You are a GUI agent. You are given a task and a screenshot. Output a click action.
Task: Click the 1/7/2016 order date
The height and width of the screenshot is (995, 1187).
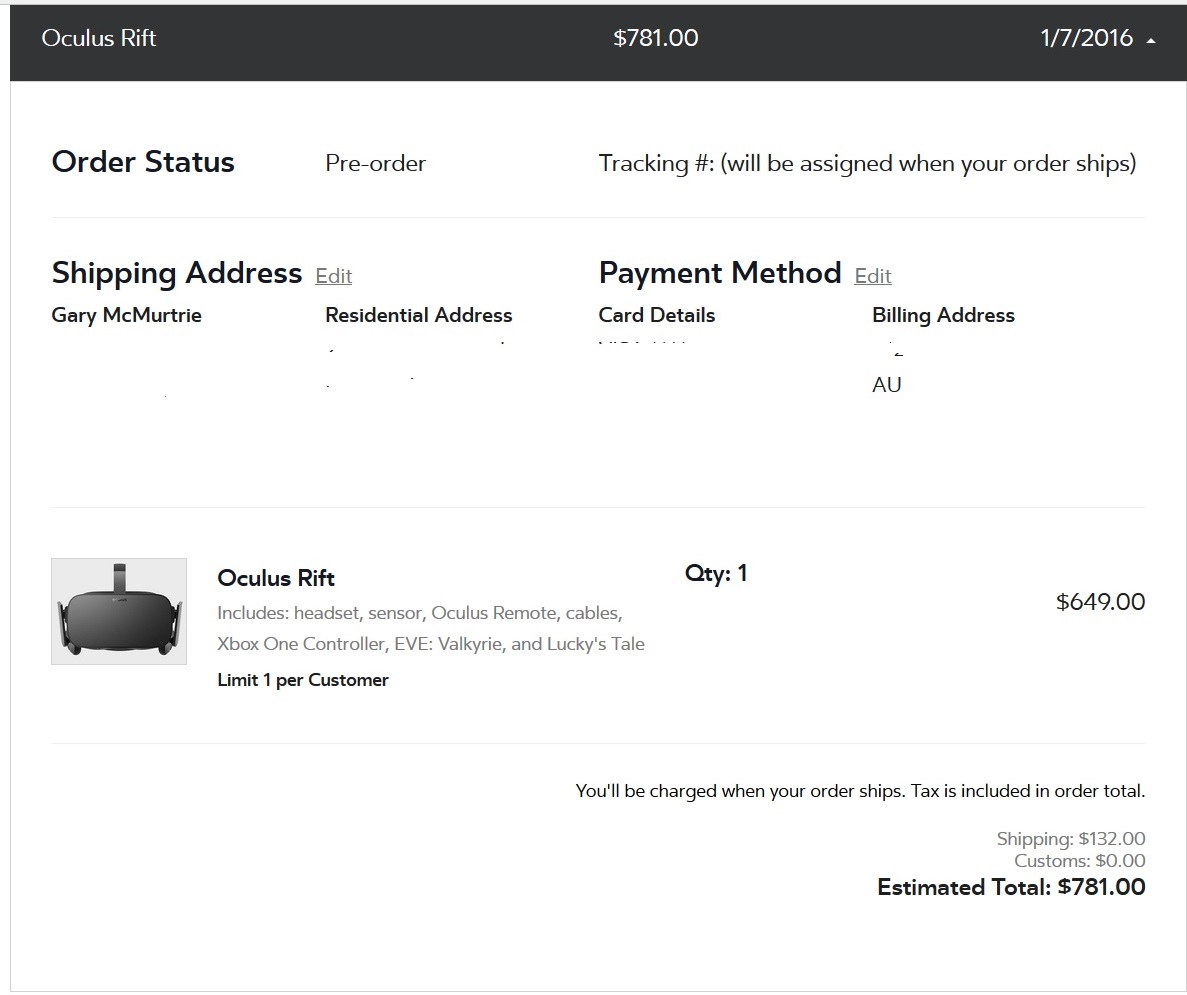[1086, 38]
